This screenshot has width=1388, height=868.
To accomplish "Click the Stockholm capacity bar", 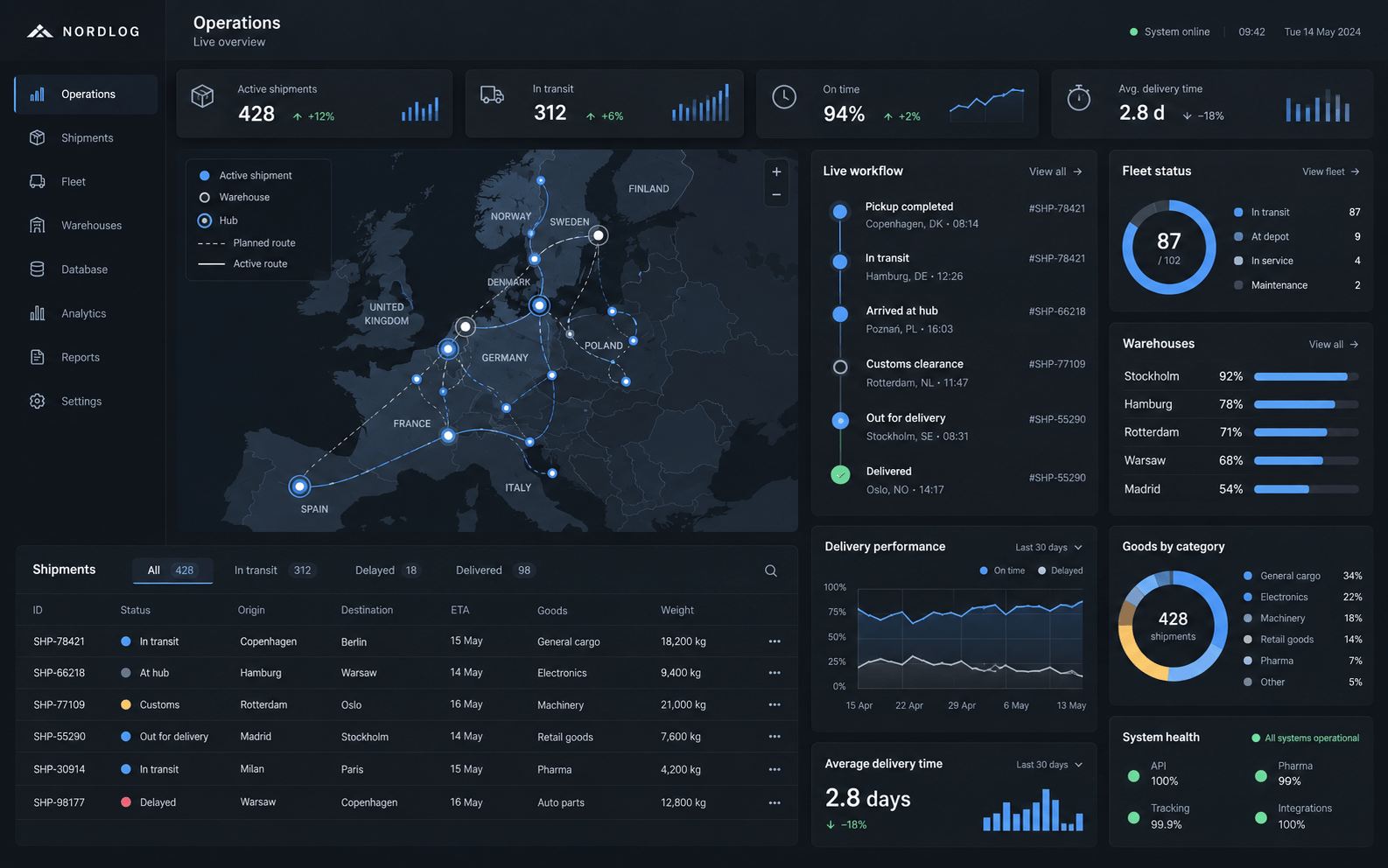I will [1307, 376].
